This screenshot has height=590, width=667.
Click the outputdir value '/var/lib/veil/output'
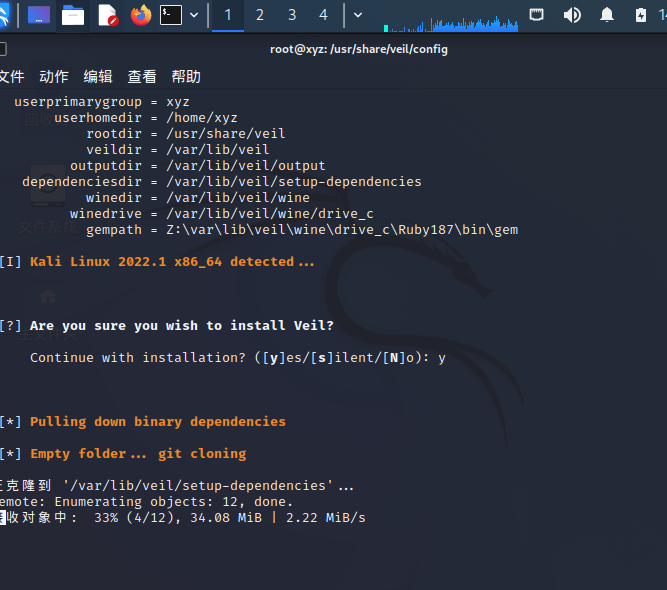click(245, 165)
